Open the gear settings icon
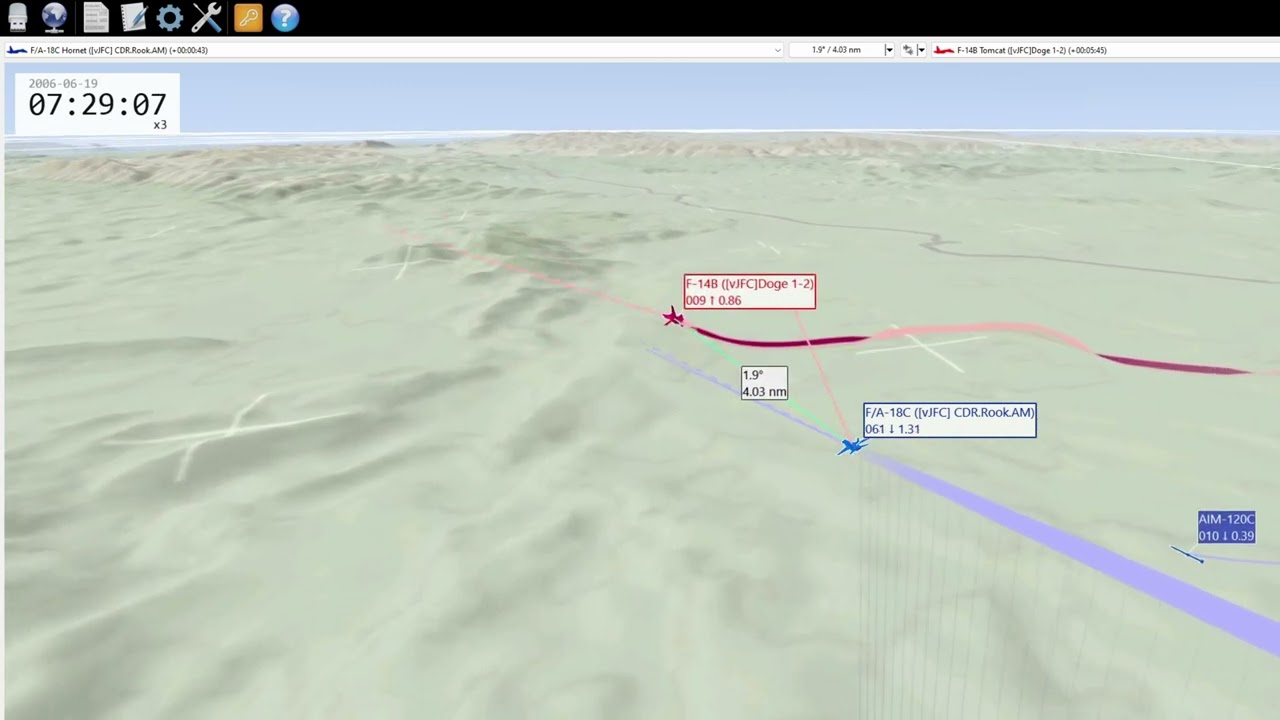This screenshot has height=720, width=1280. [x=170, y=17]
